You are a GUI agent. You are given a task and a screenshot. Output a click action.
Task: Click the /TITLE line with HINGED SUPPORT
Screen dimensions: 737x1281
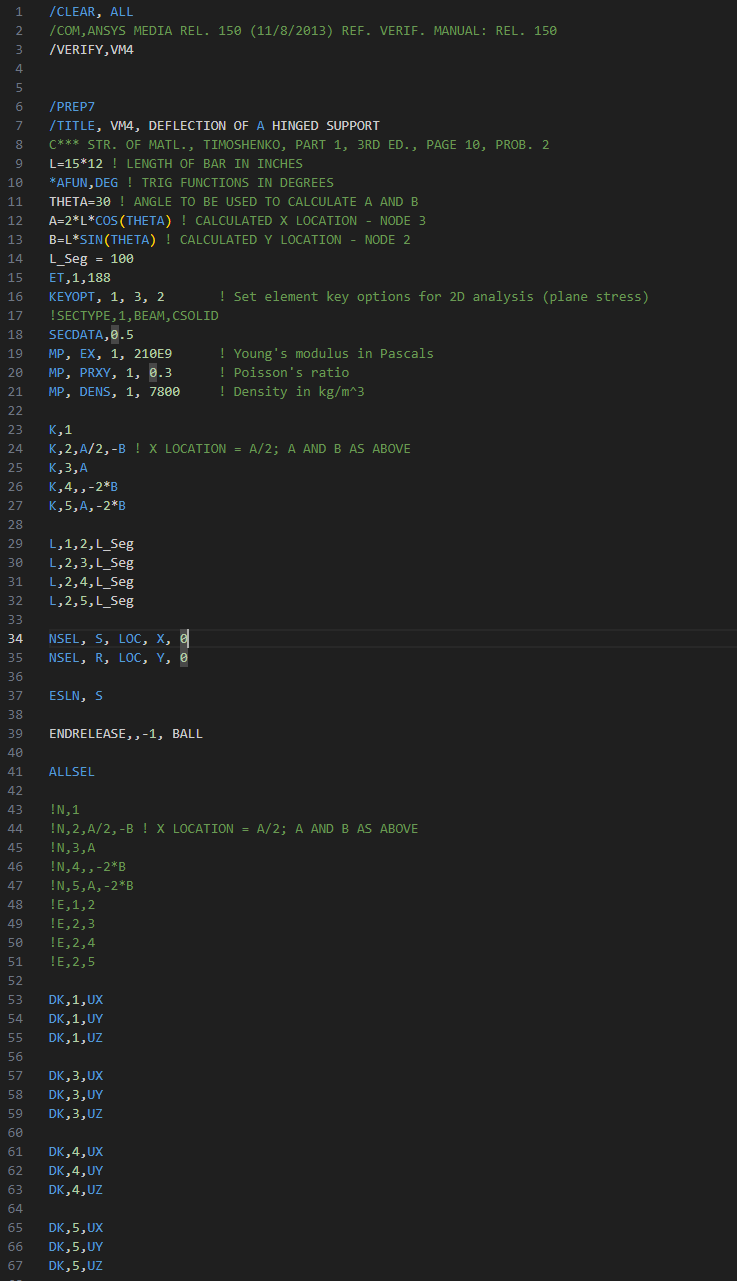coord(214,125)
